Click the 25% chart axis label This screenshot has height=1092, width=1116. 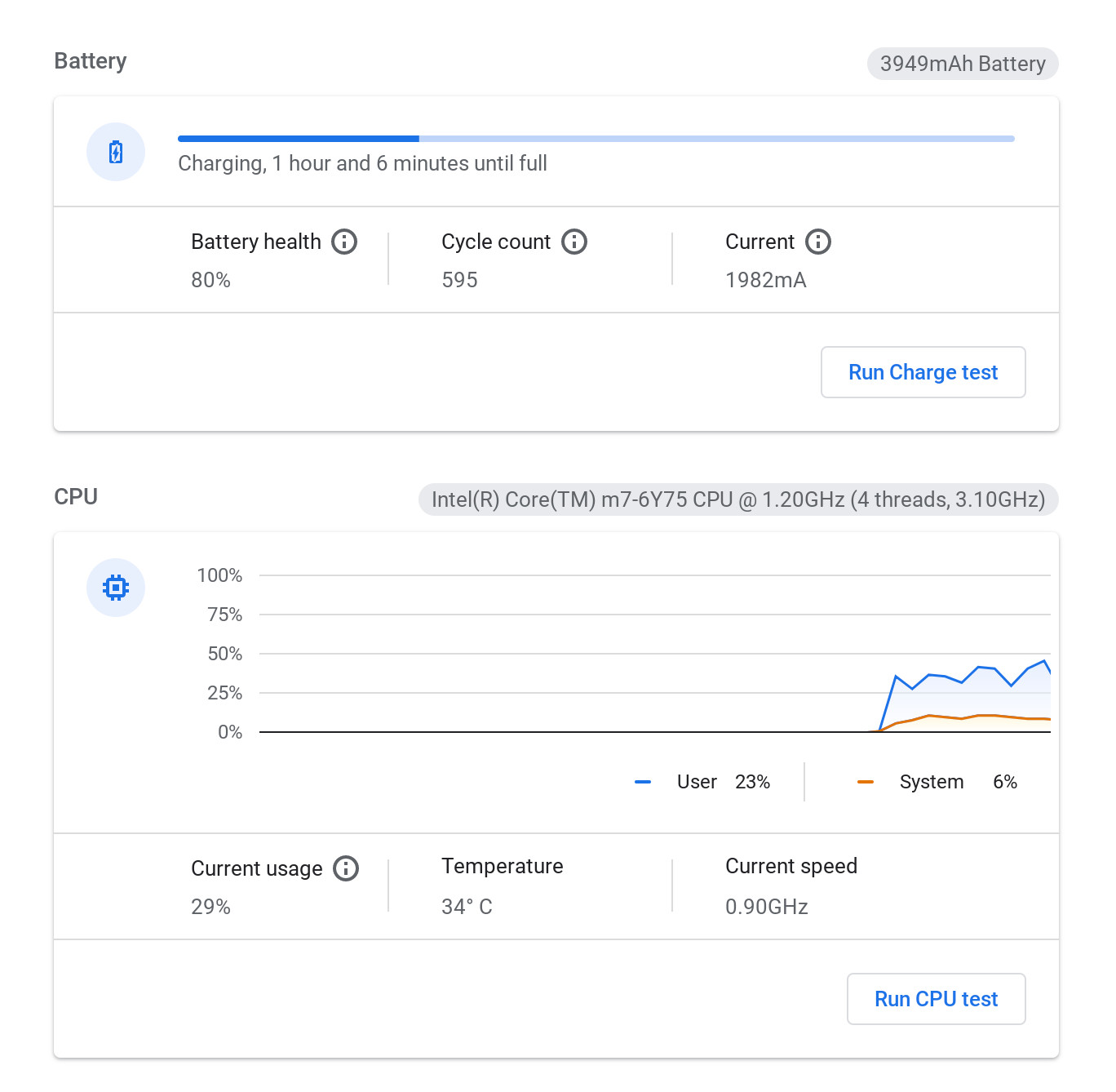click(x=225, y=693)
